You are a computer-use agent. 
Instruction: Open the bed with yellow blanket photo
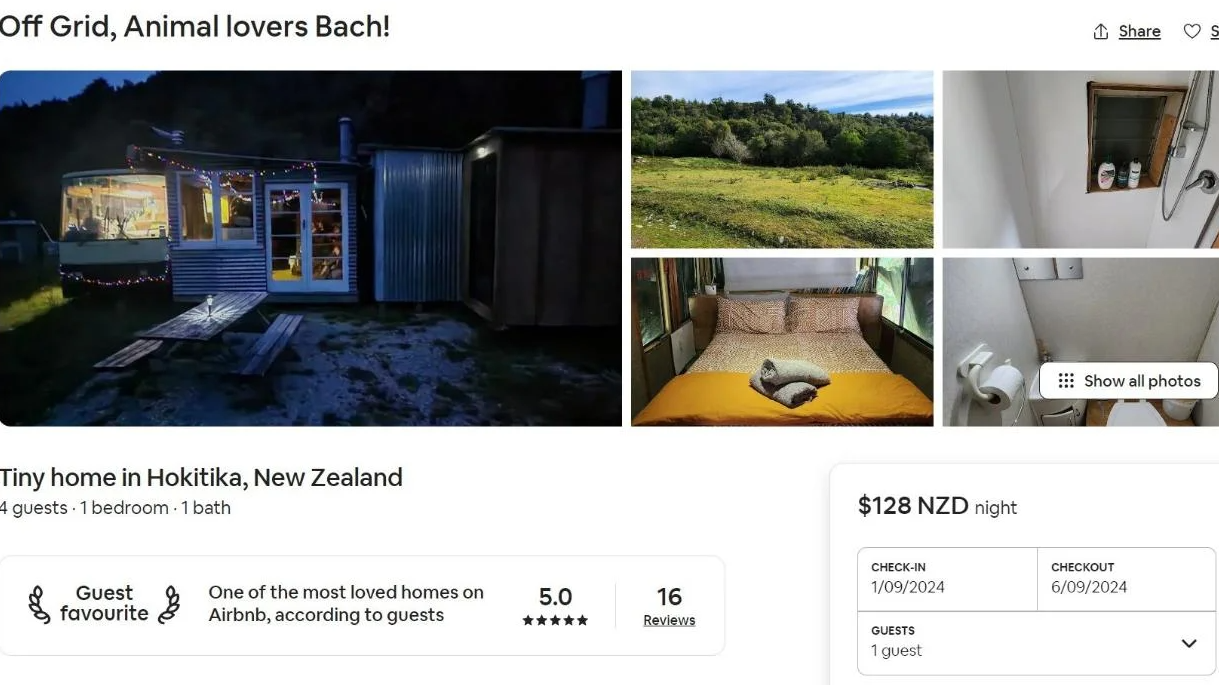pos(782,342)
